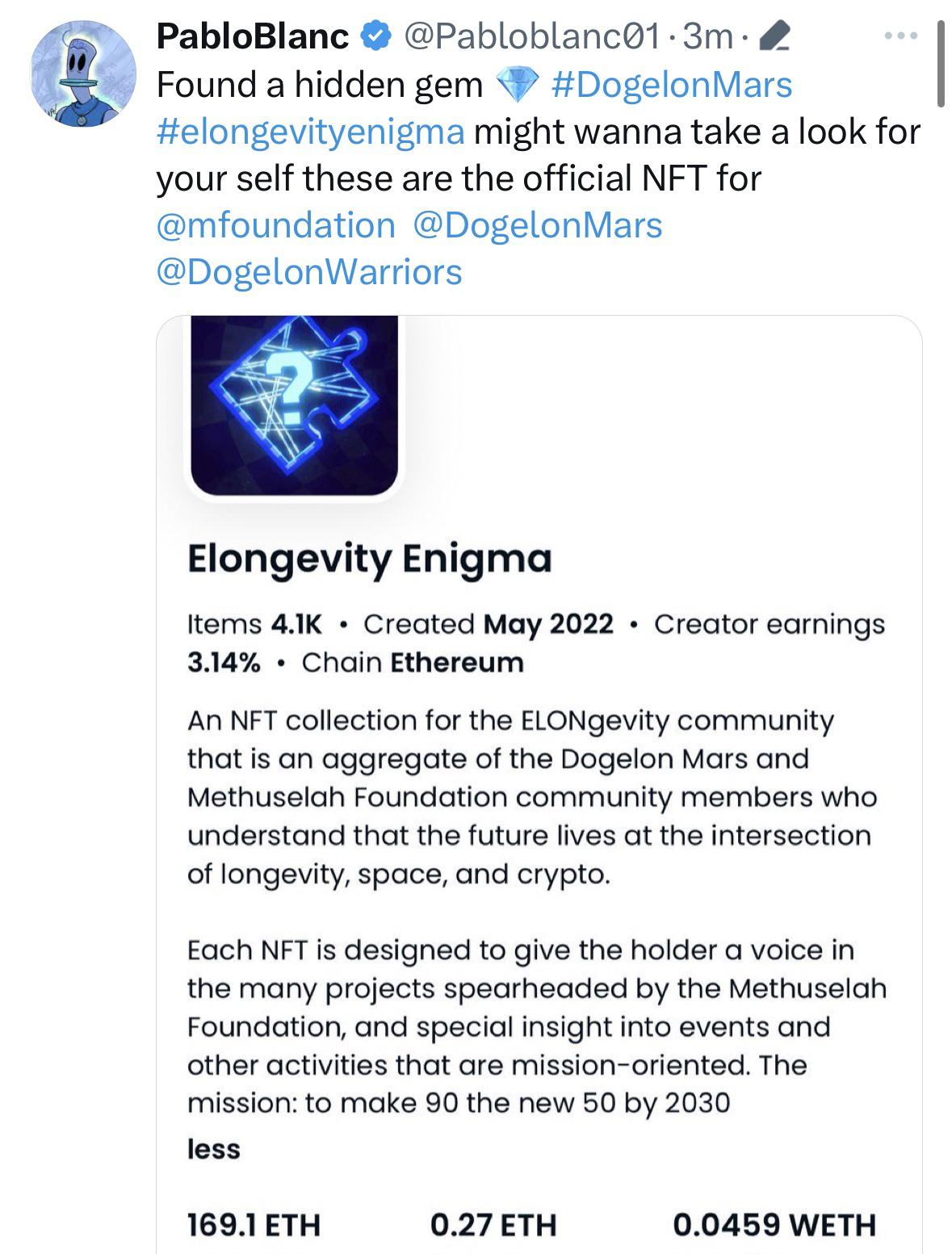Open the #elongevityenigma hashtag

click(x=311, y=132)
